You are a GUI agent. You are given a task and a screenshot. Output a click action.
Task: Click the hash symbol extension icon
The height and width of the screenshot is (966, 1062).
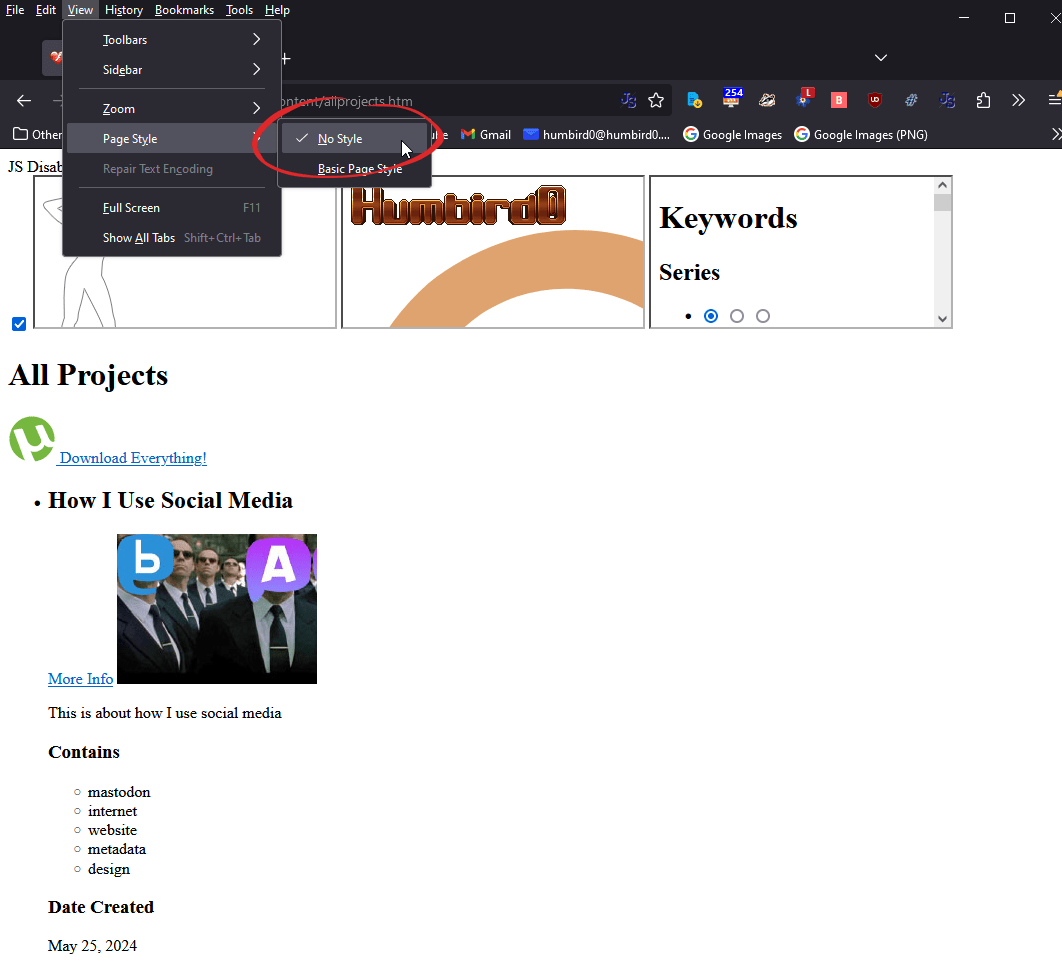[x=911, y=100]
